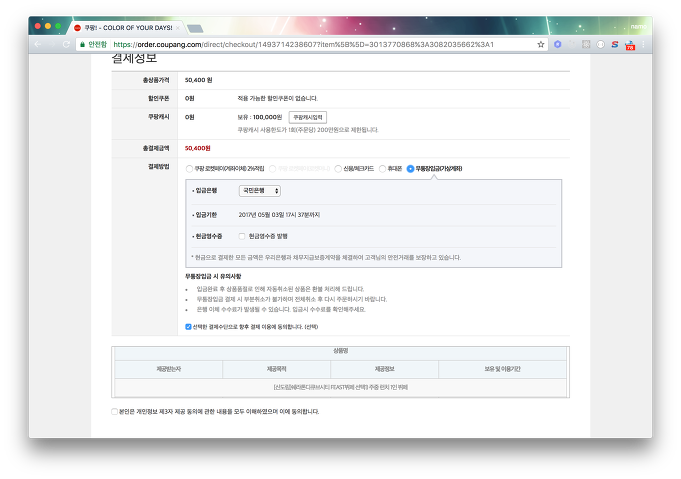
Task: Select the 휴대폰 payment radio
Action: [382, 169]
